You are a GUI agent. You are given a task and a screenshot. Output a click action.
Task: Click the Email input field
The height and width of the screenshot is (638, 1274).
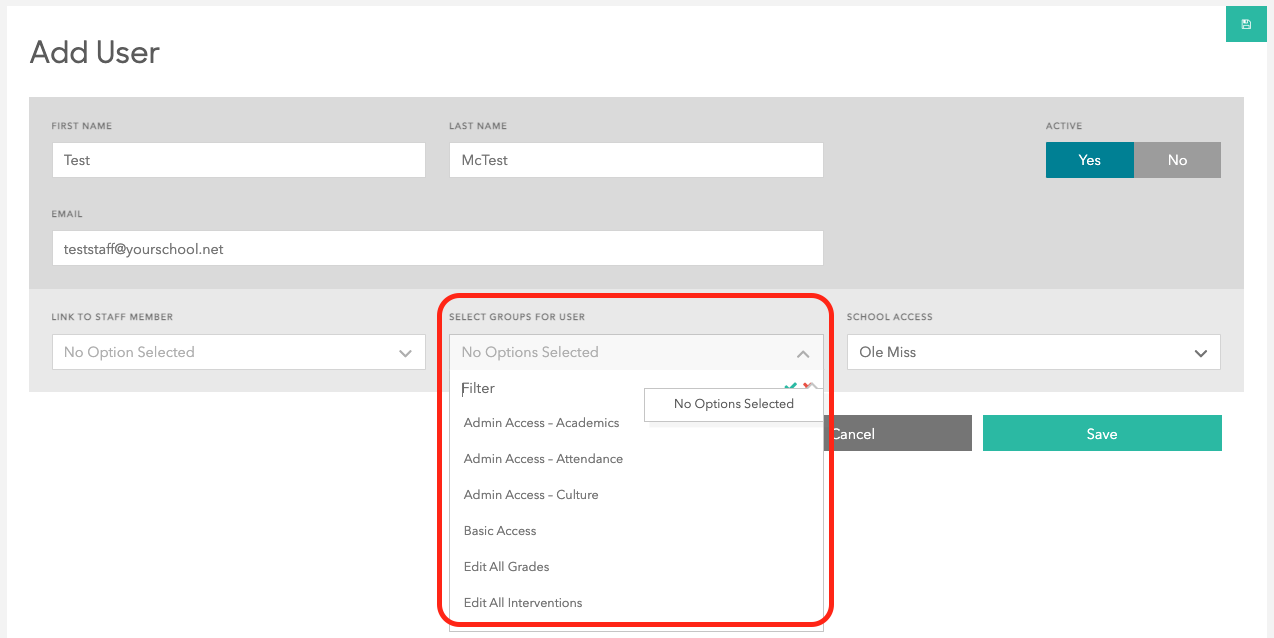pyautogui.click(x=437, y=249)
